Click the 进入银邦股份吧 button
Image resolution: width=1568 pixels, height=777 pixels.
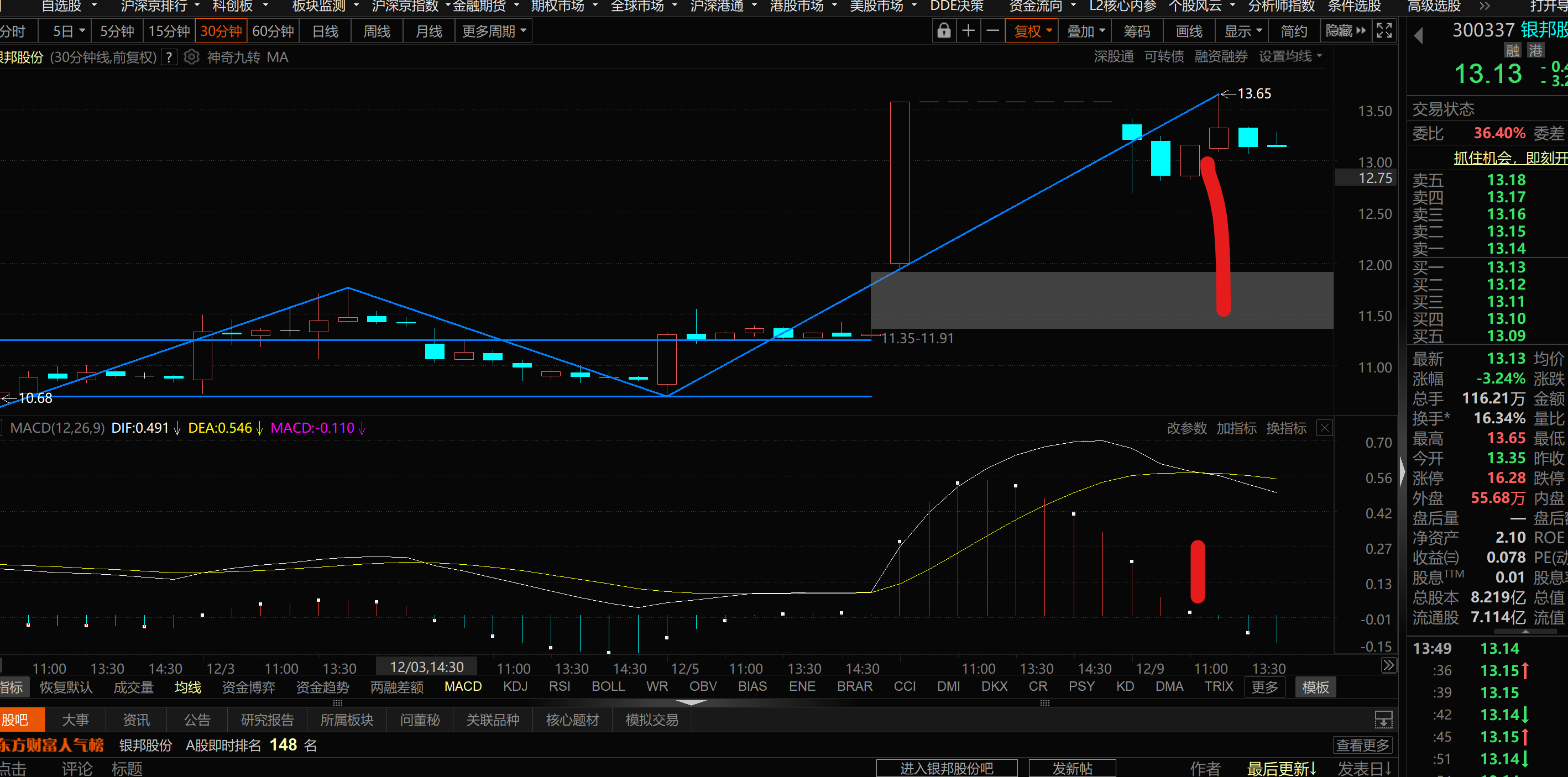(x=947, y=769)
